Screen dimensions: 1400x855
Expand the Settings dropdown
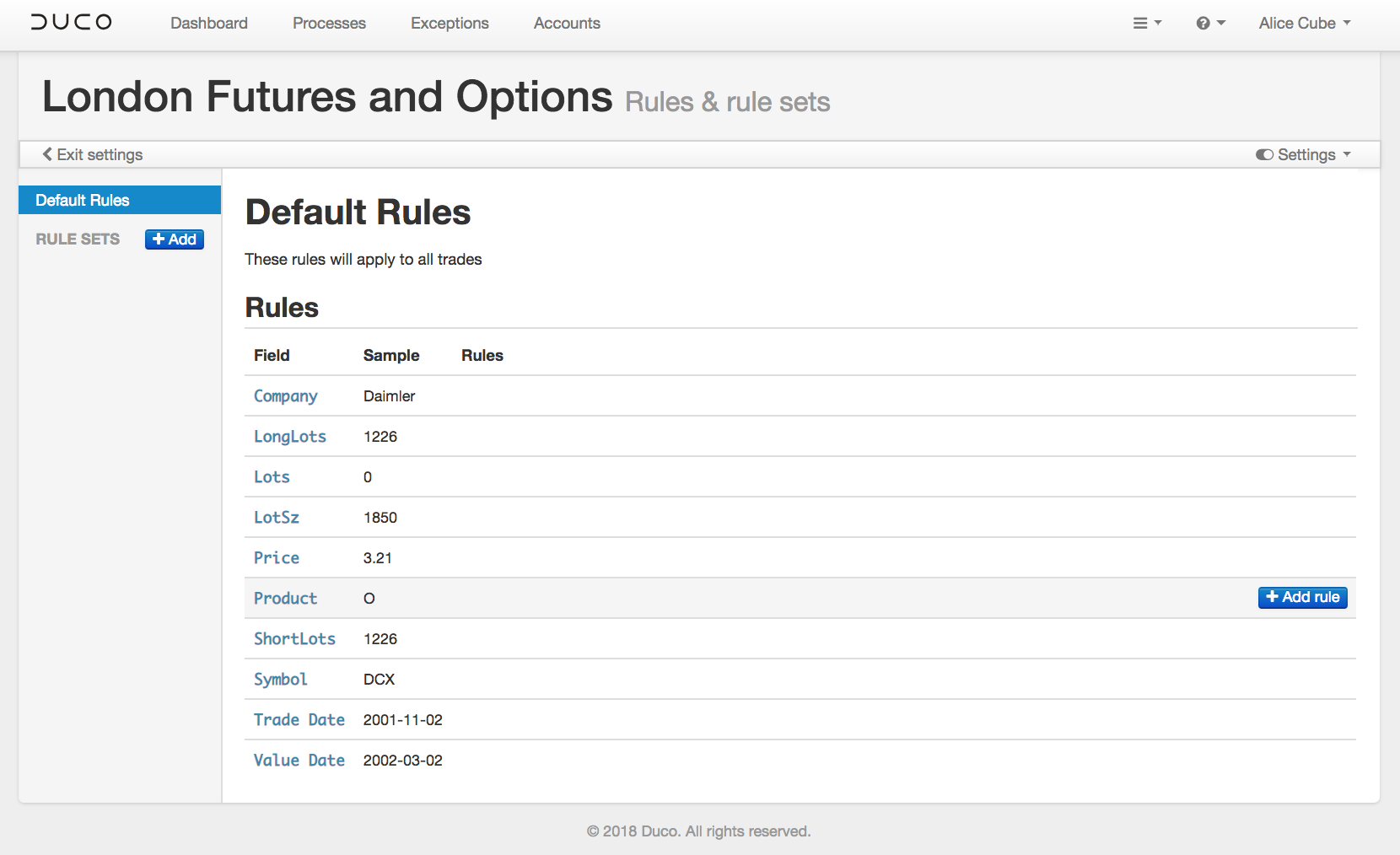pos(1306,154)
